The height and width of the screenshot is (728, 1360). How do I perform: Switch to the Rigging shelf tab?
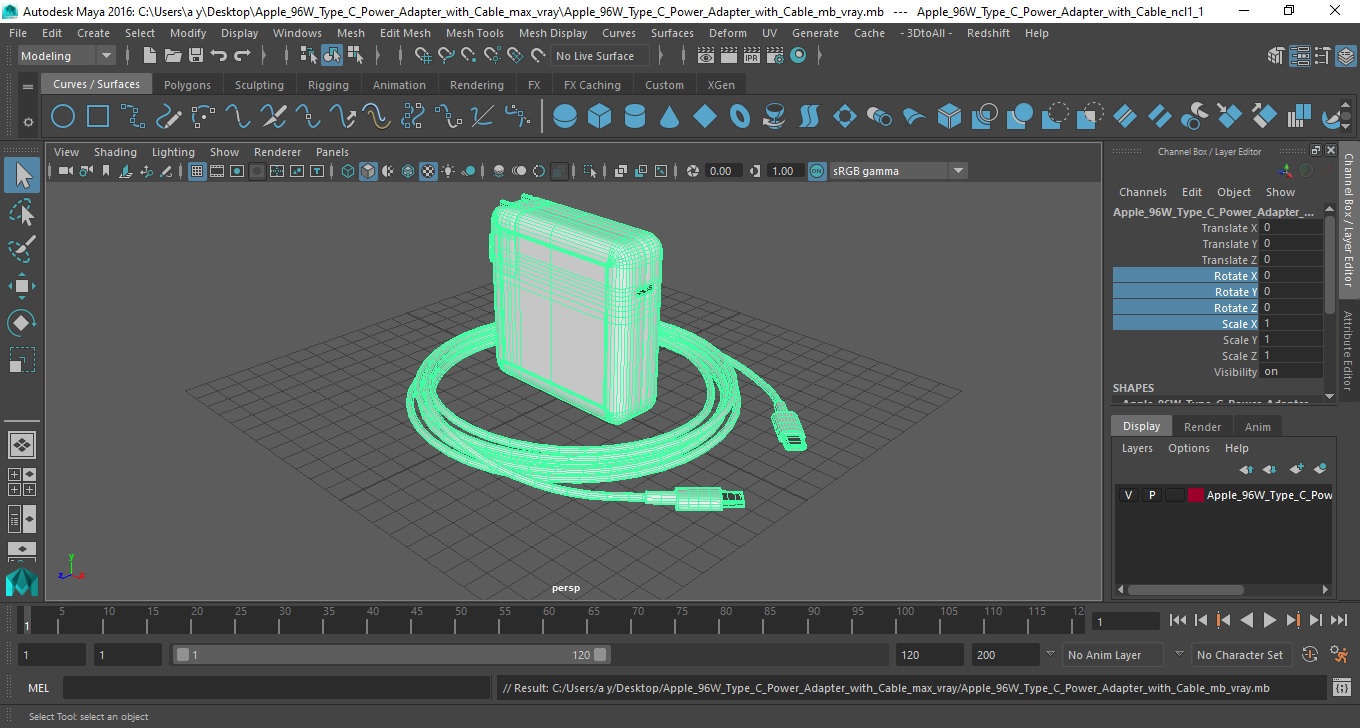click(328, 85)
